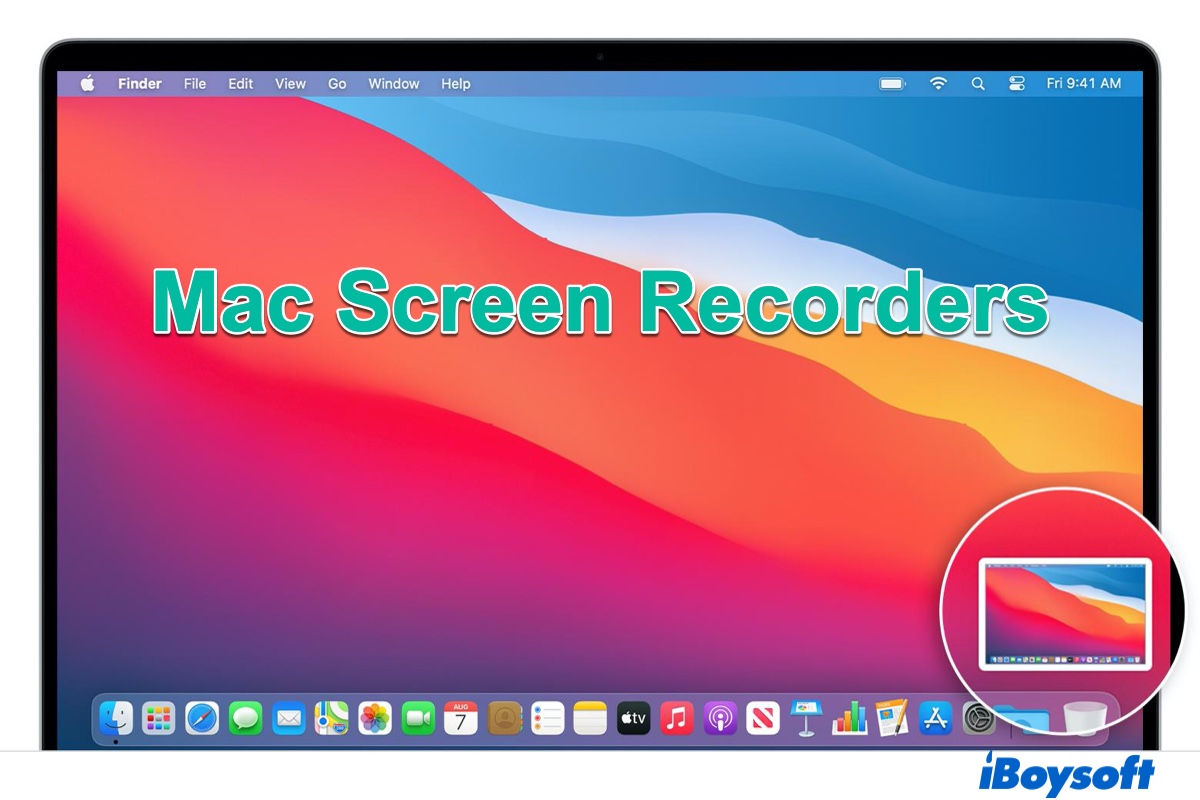
Task: Open the Apple menu
Action: [x=87, y=84]
